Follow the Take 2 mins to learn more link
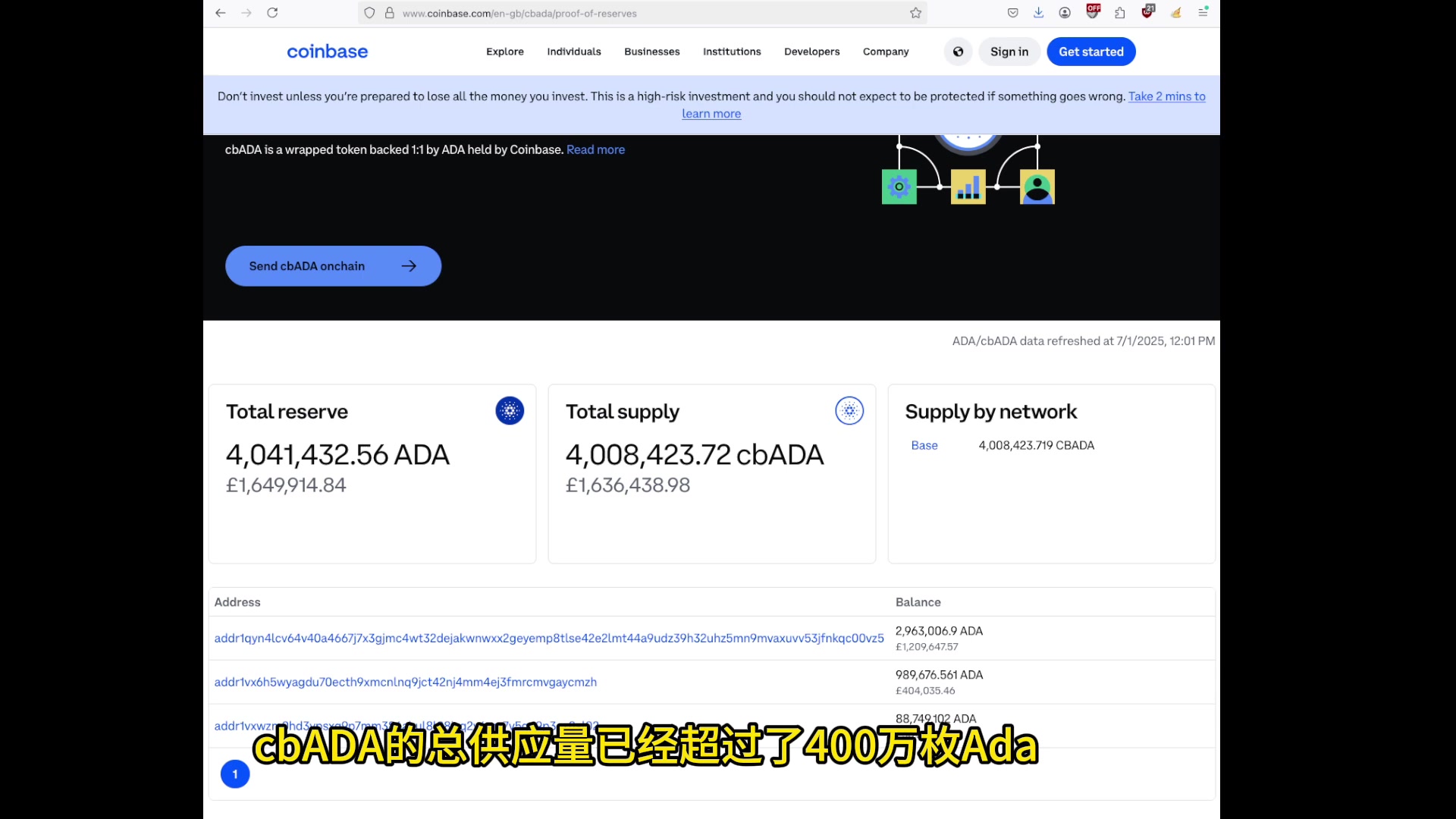 [x=1166, y=96]
